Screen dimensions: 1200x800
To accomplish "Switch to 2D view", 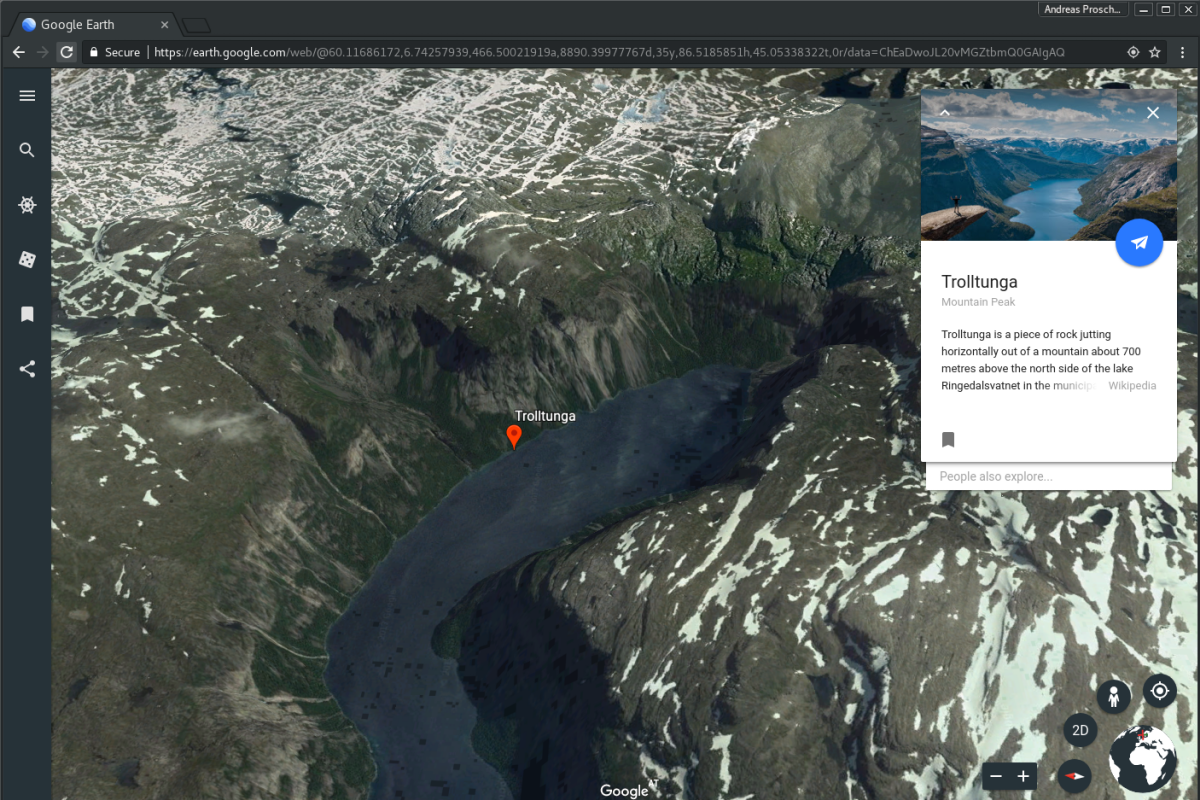I will point(1080,731).
